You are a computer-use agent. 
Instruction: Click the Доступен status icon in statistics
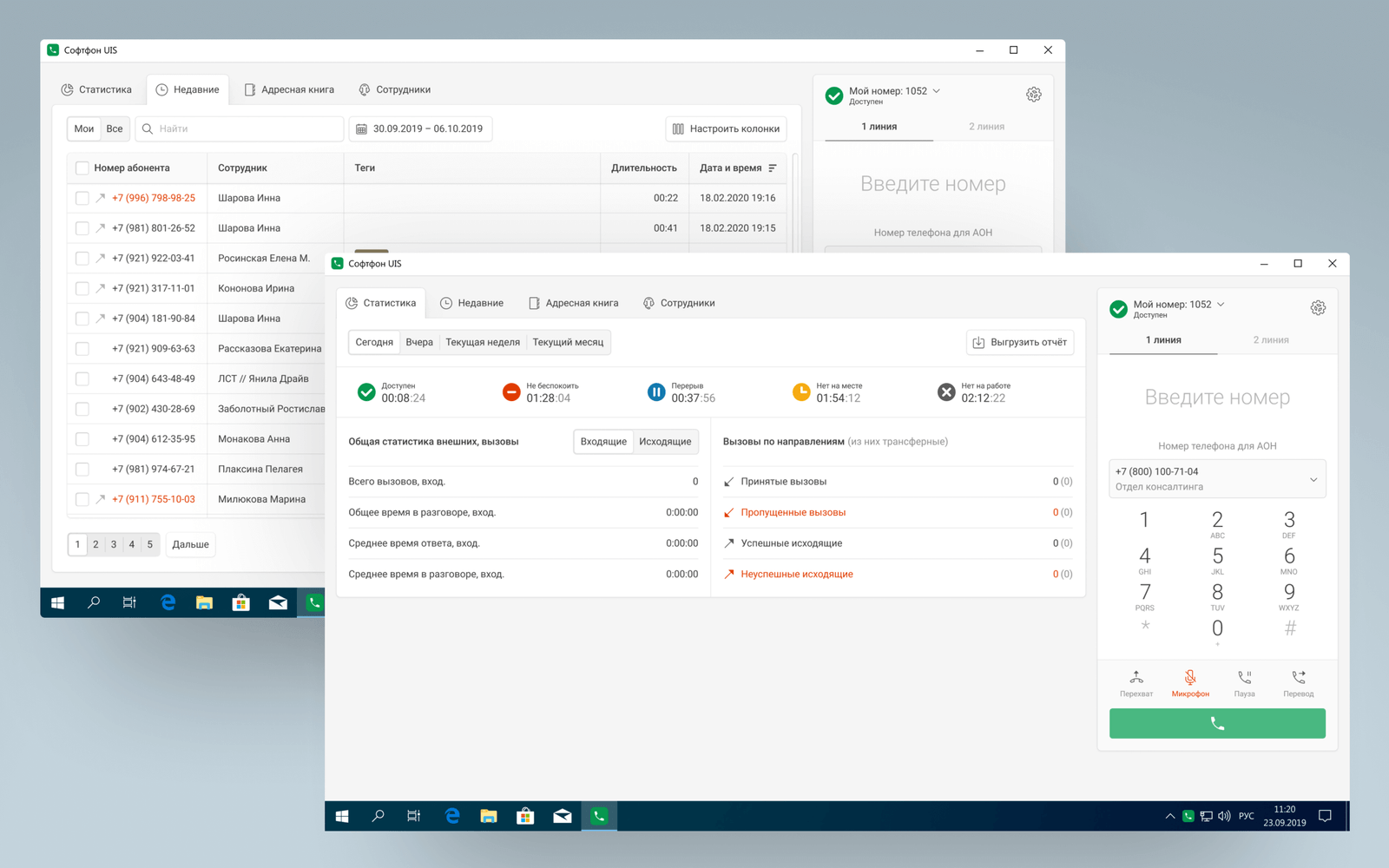[366, 392]
